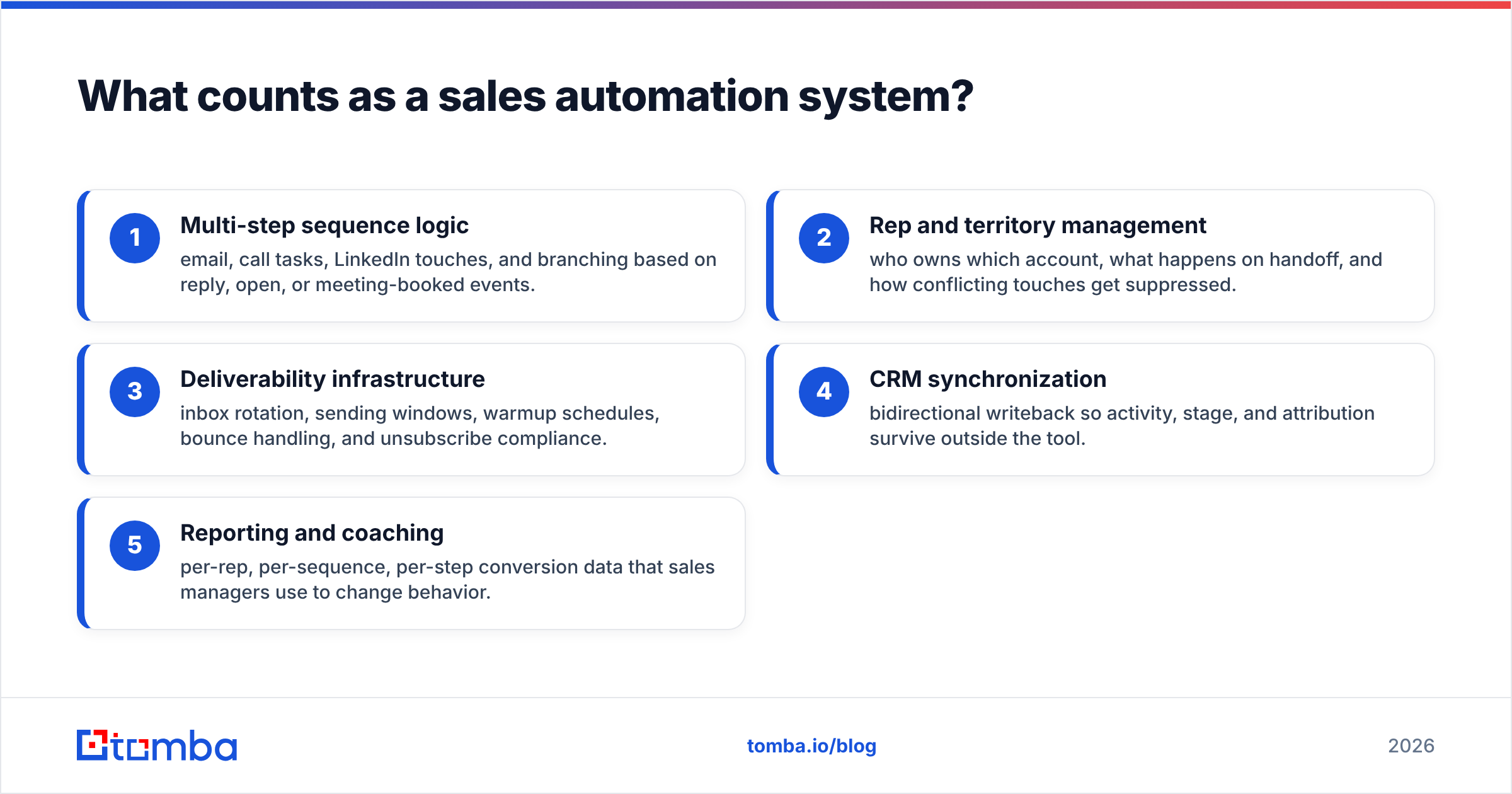1512x794 pixels.
Task: Click the 'Multi-step sequence logic' title
Action: click(324, 226)
